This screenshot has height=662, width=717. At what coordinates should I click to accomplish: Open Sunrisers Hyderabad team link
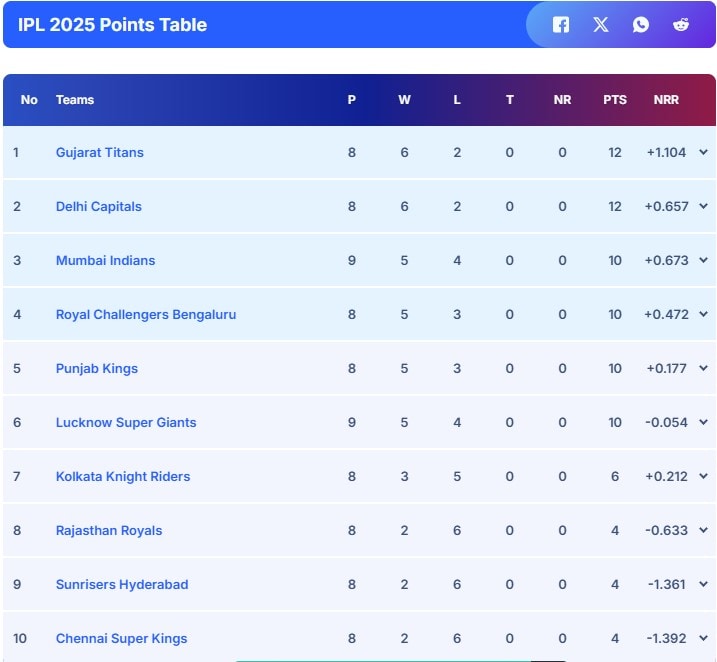(122, 585)
